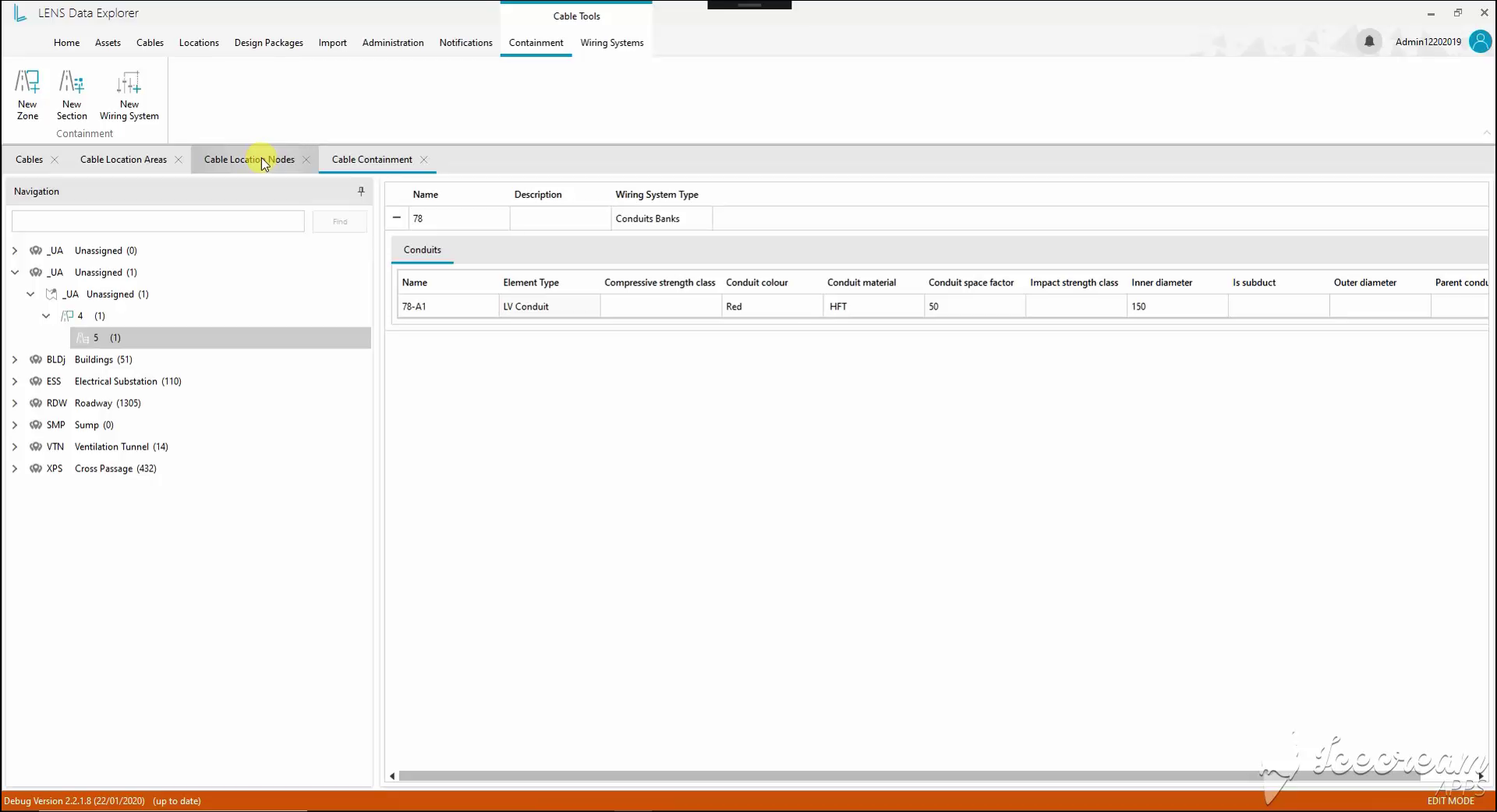Open the Design Packages menu
The width and height of the screenshot is (1497, 812).
(x=269, y=43)
